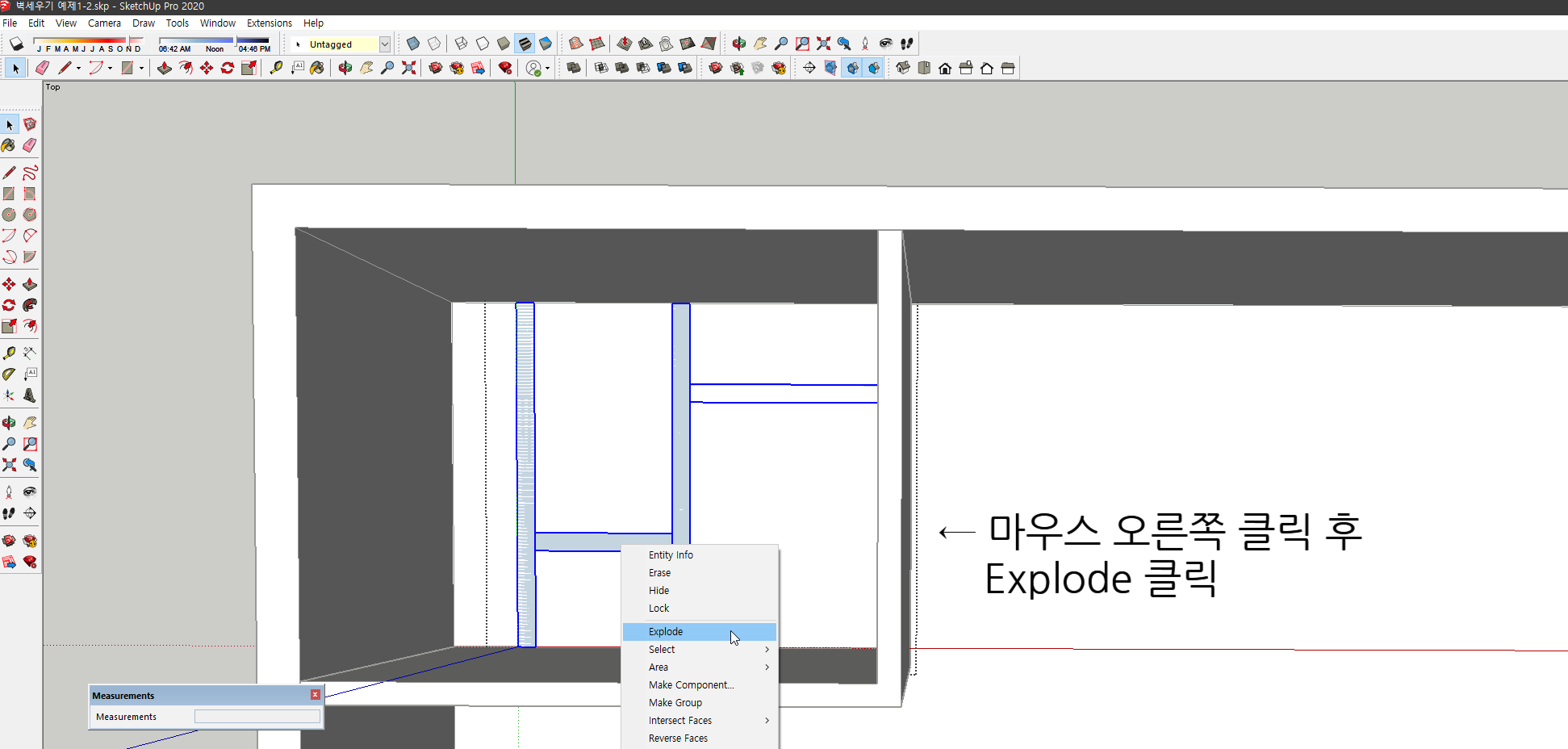Select the Rotate tool in top toolbar
The height and width of the screenshot is (749, 1568).
(228, 68)
